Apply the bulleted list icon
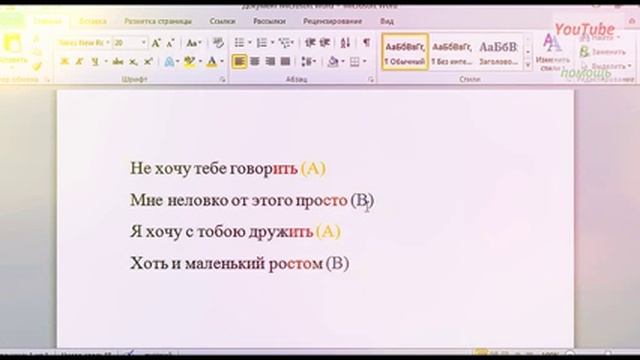 (x=240, y=42)
